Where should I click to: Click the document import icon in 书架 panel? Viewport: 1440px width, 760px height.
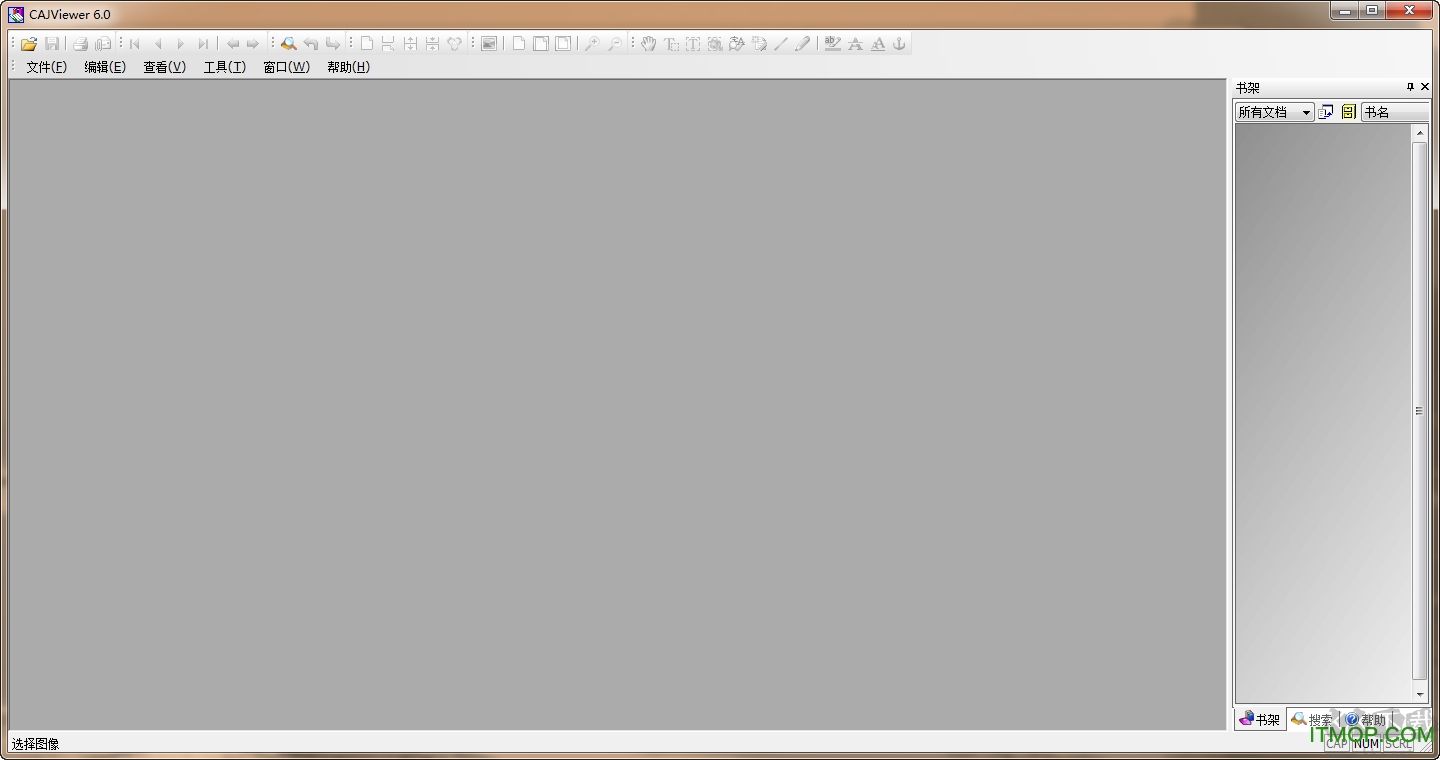[1326, 112]
